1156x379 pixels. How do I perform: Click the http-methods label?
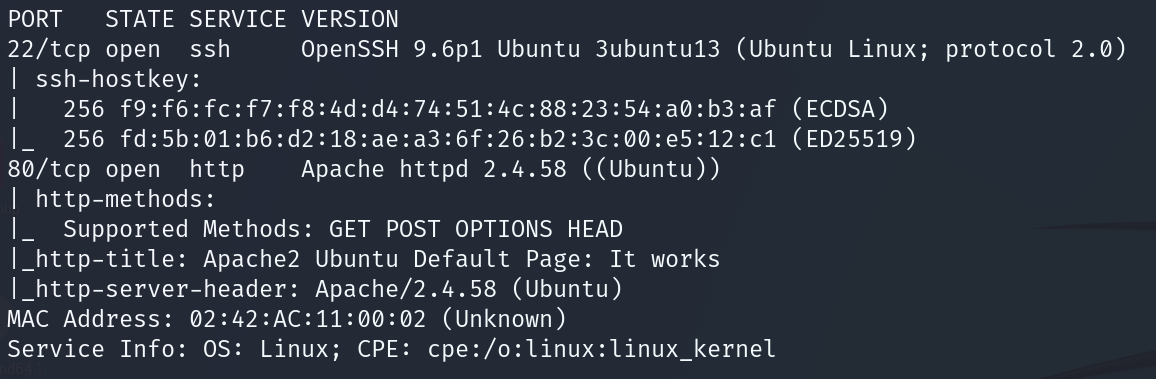[x=125, y=199]
